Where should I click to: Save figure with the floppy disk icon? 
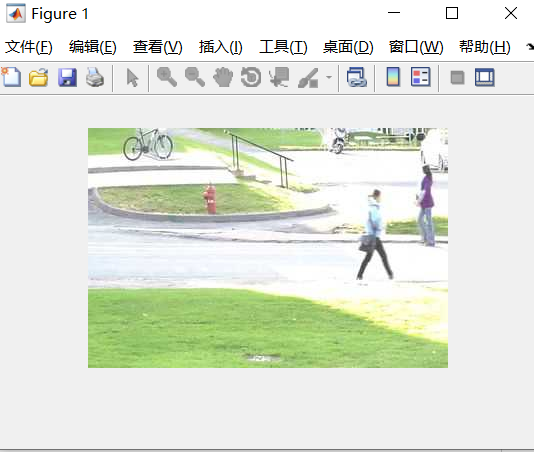click(x=67, y=77)
